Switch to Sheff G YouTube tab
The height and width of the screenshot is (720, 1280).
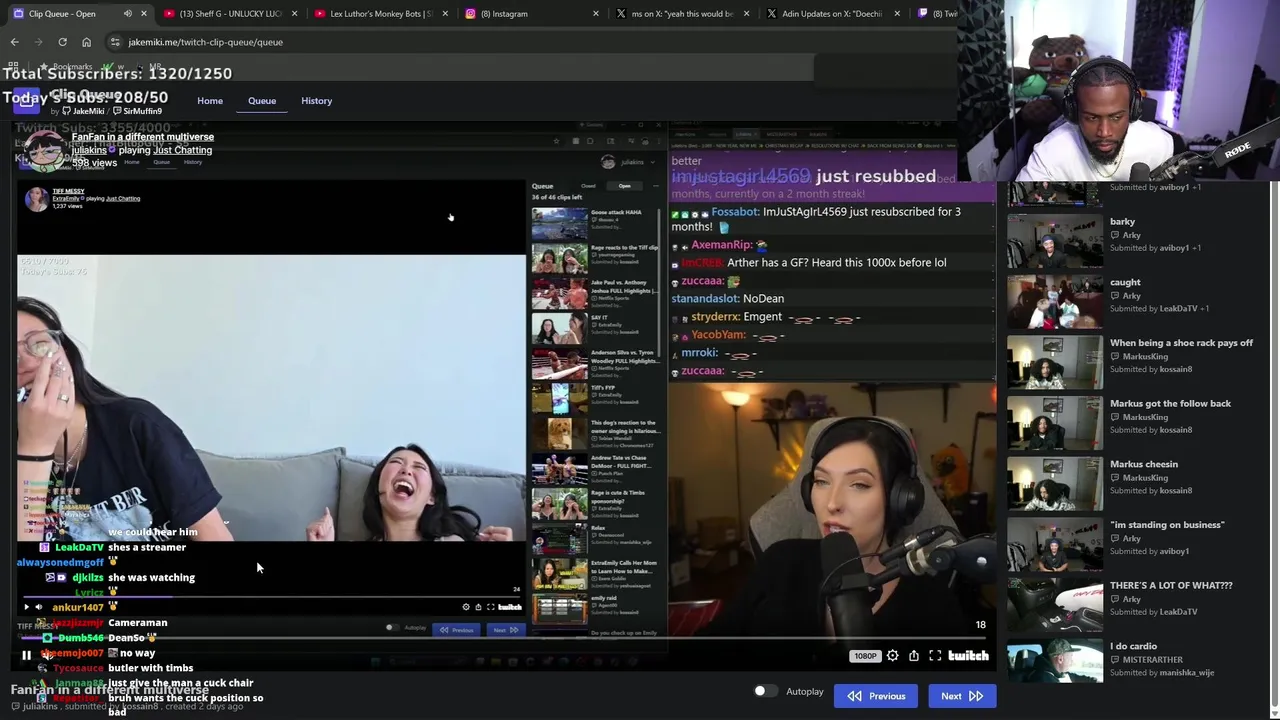[x=232, y=14]
